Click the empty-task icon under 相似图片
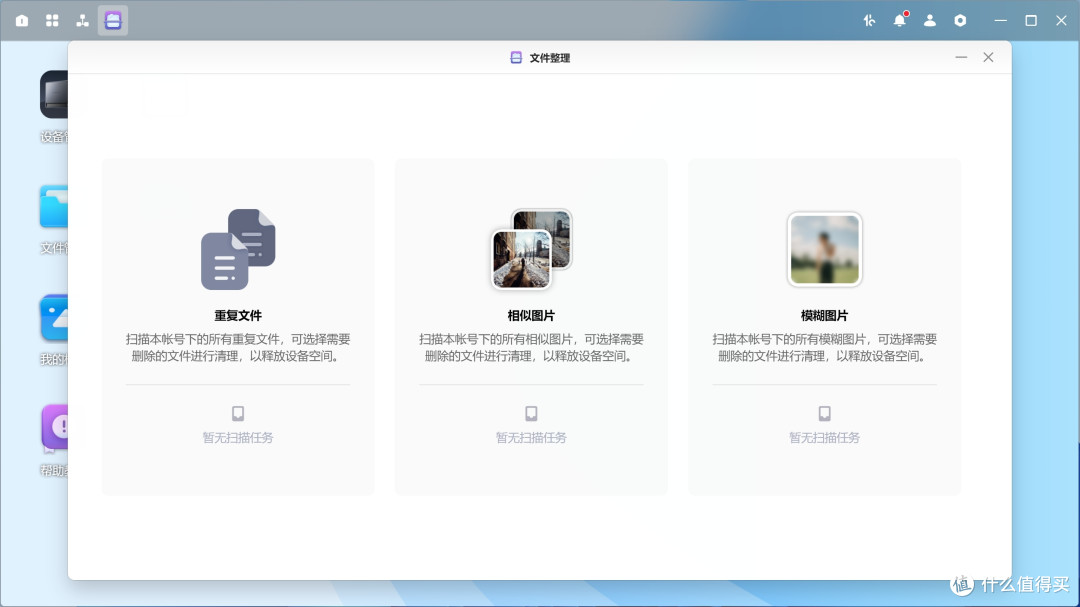The image size is (1080, 607). click(531, 413)
